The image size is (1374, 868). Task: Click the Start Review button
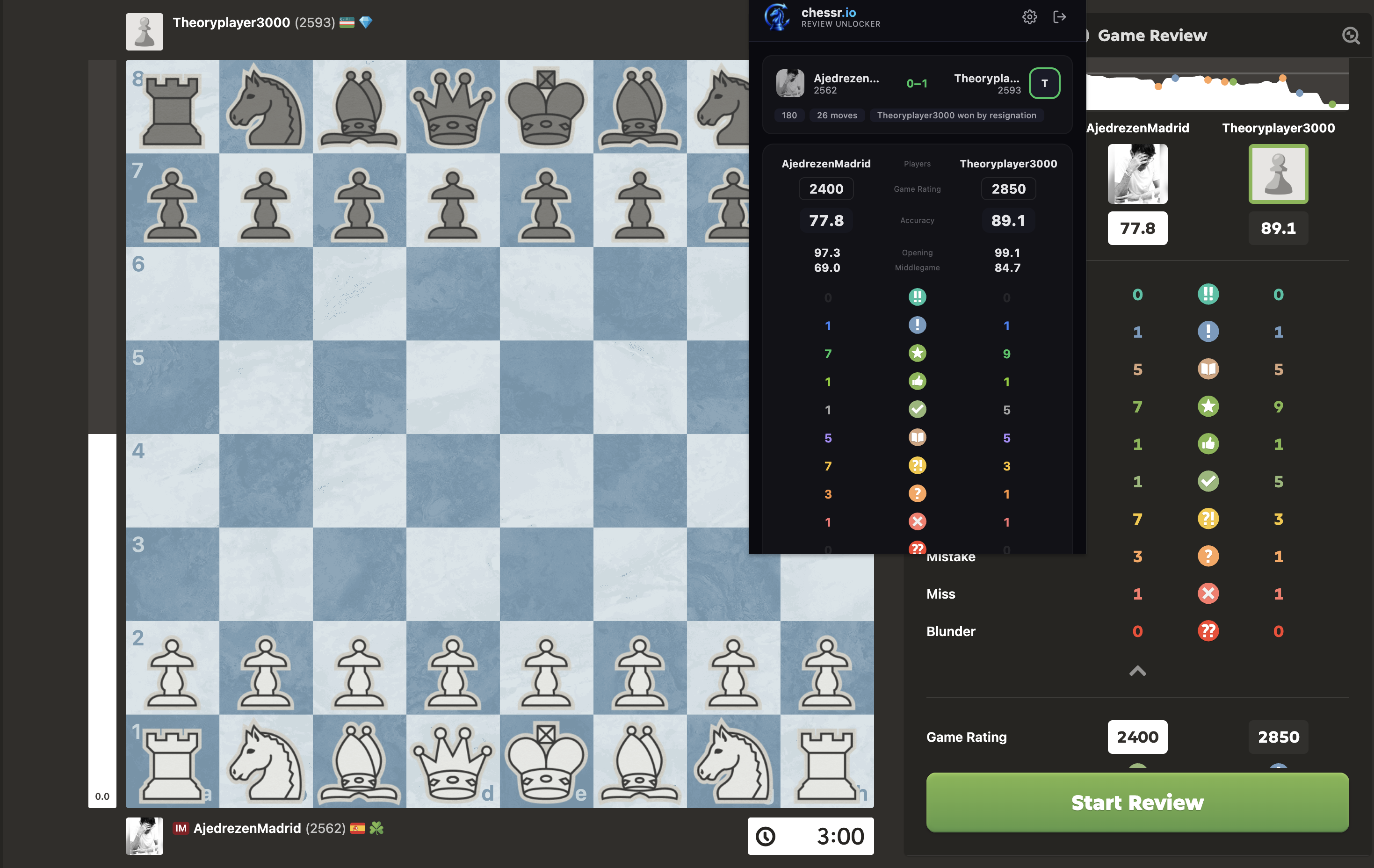pos(1137,803)
